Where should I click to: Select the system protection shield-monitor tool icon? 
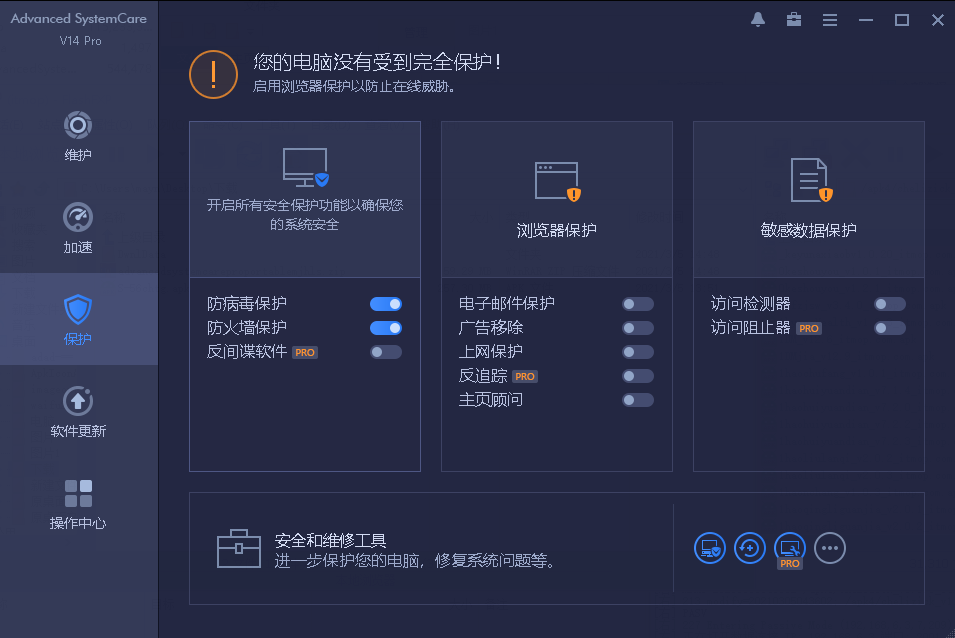(709, 548)
